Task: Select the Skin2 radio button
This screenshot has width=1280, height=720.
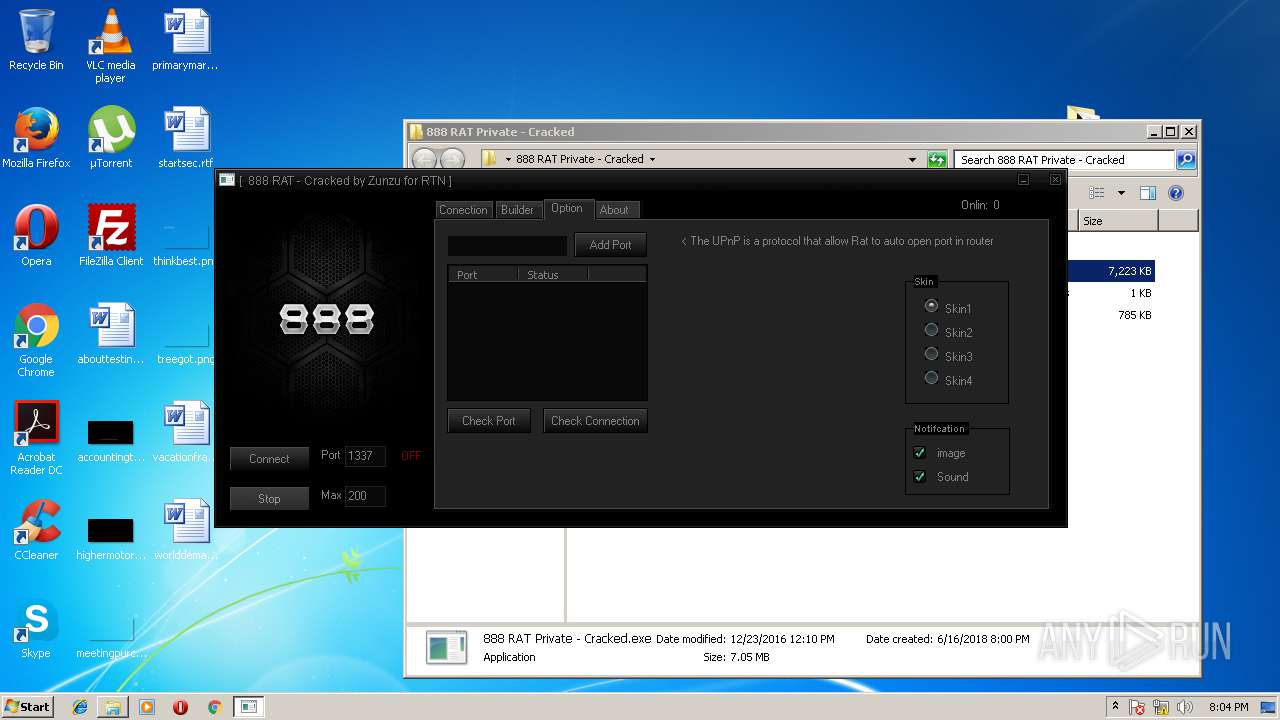Action: [931, 330]
